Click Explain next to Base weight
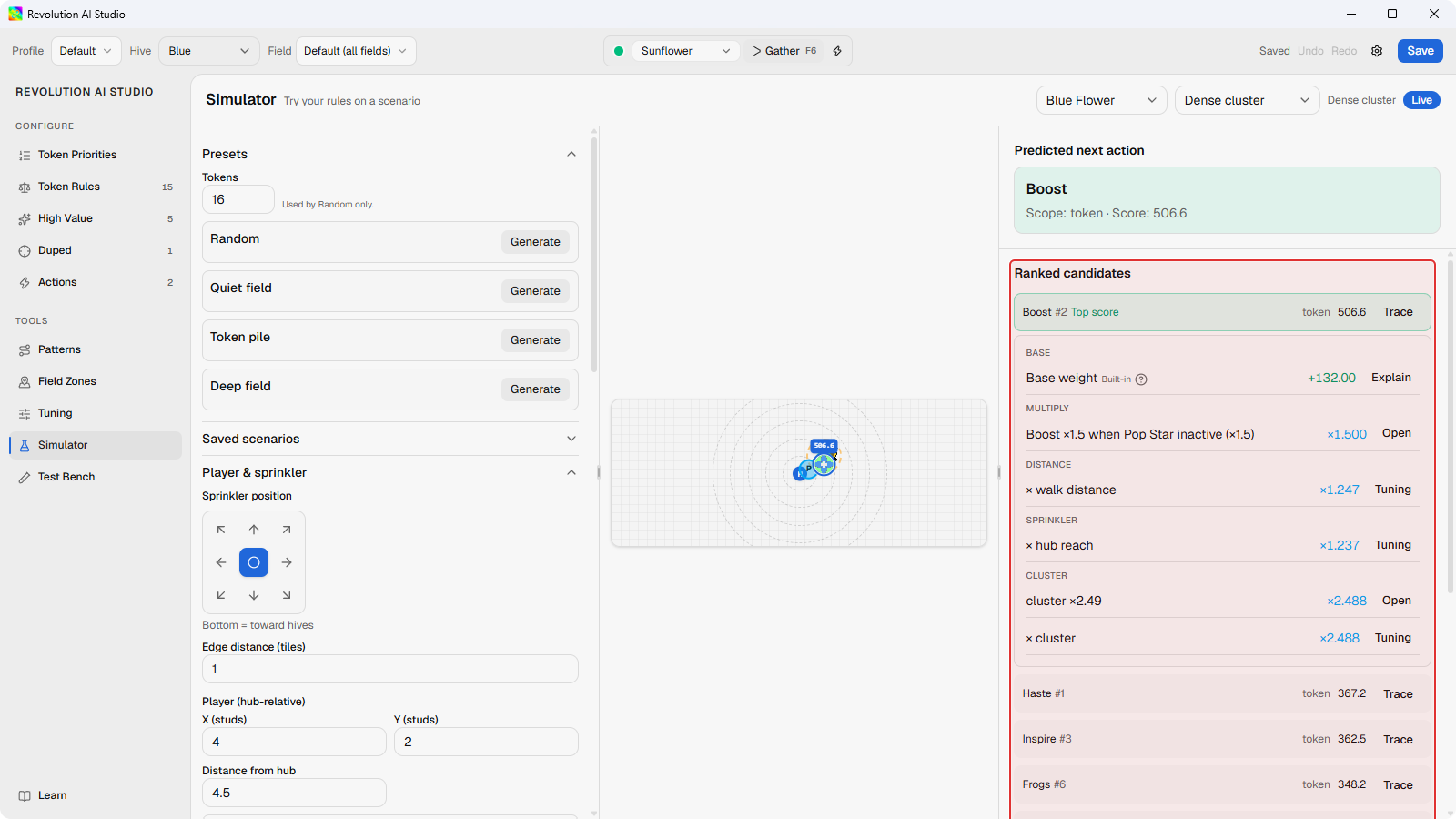 (x=1391, y=378)
